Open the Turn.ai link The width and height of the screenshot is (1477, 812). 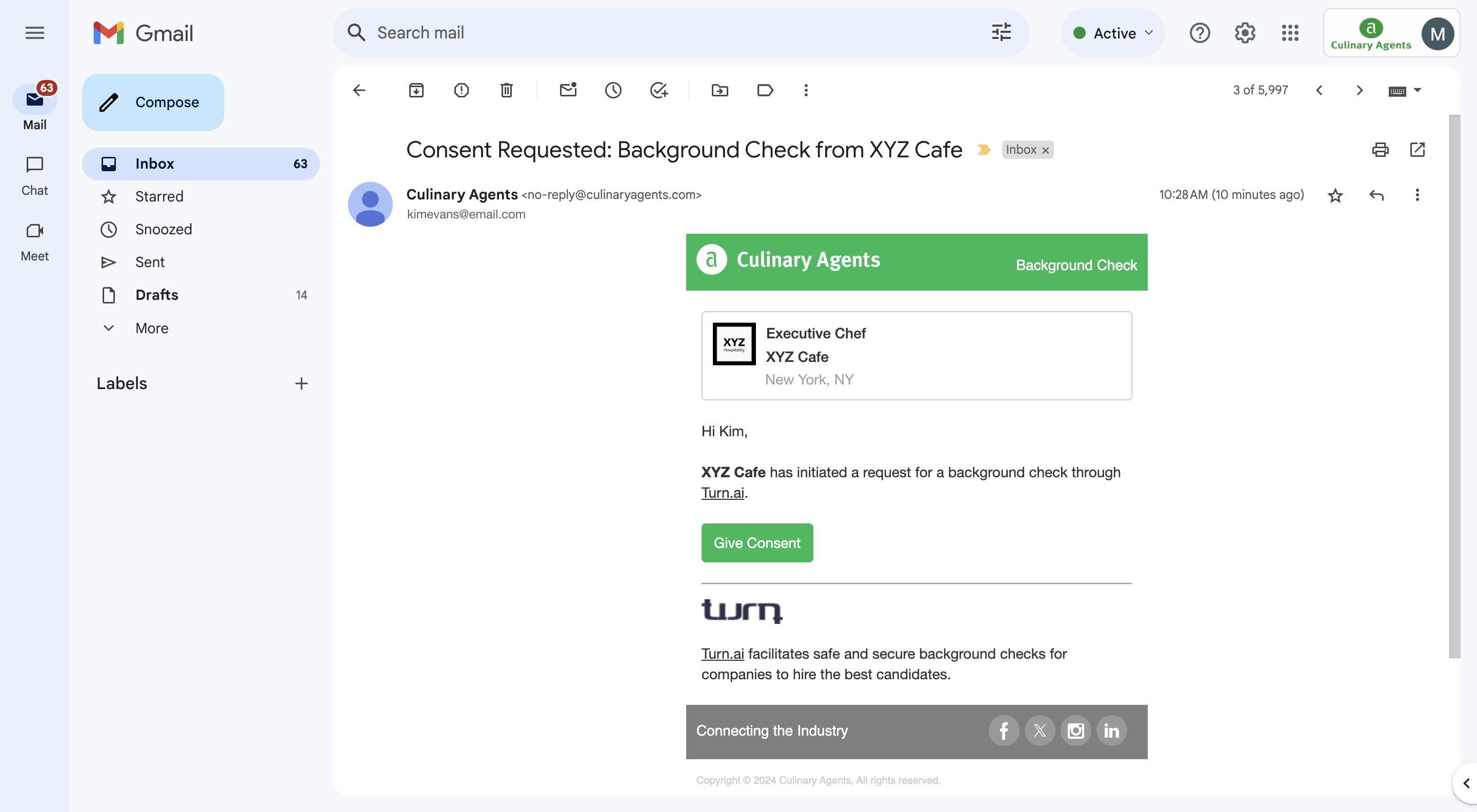pyautogui.click(x=722, y=492)
